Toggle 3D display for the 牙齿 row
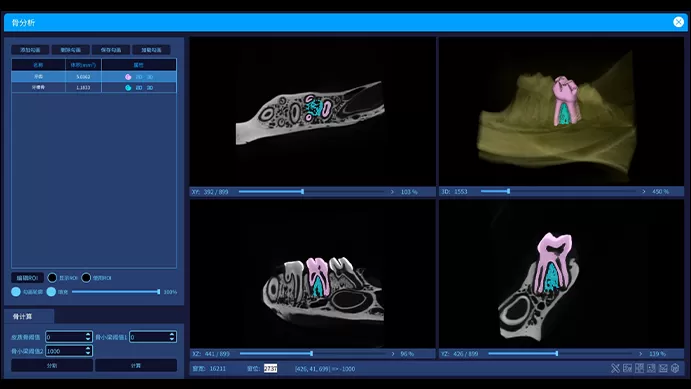Screen dimensions: 691x389 (150, 77)
